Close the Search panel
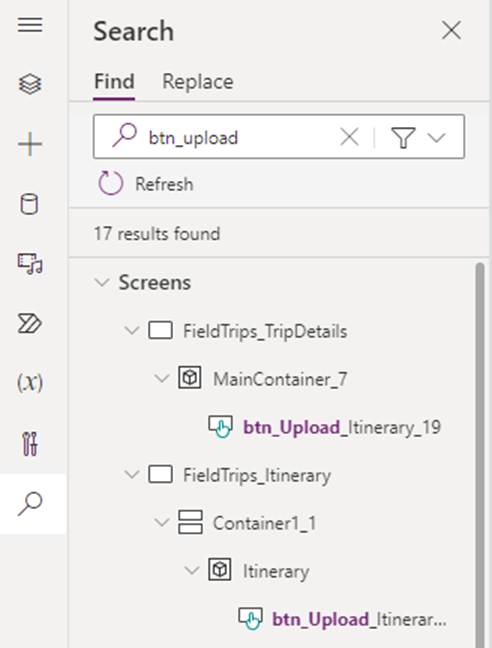Screen dimensions: 492x648 click(451, 31)
